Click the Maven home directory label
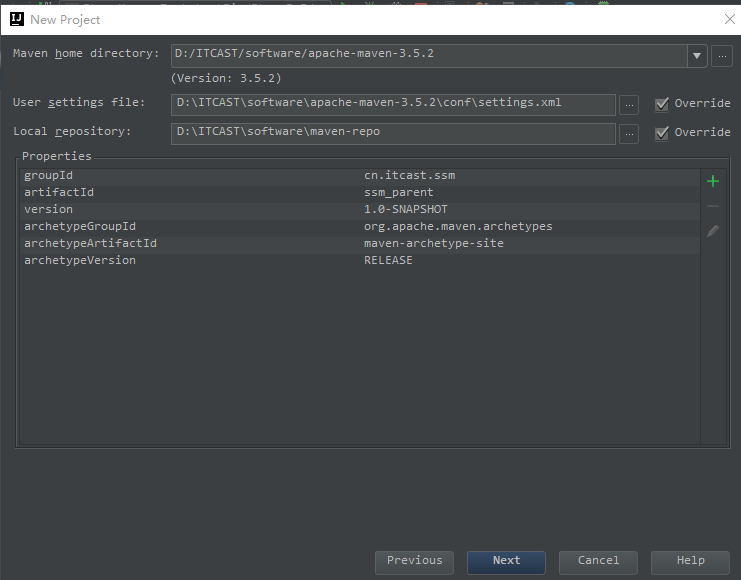This screenshot has width=741, height=580. click(86, 53)
